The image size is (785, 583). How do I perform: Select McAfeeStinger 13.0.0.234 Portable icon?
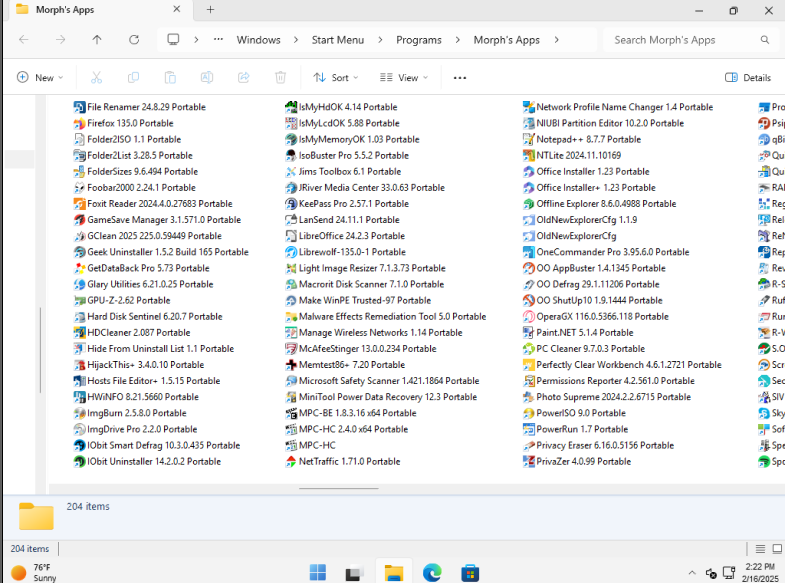click(291, 349)
